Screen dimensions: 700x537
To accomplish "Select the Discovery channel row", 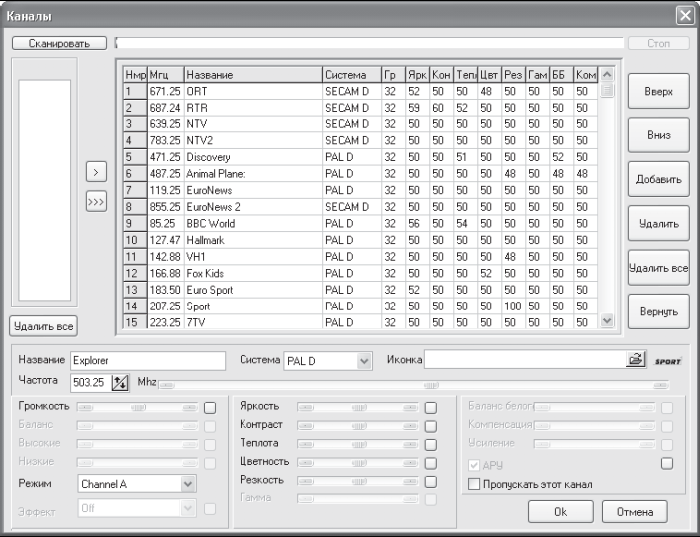I will tap(361, 157).
